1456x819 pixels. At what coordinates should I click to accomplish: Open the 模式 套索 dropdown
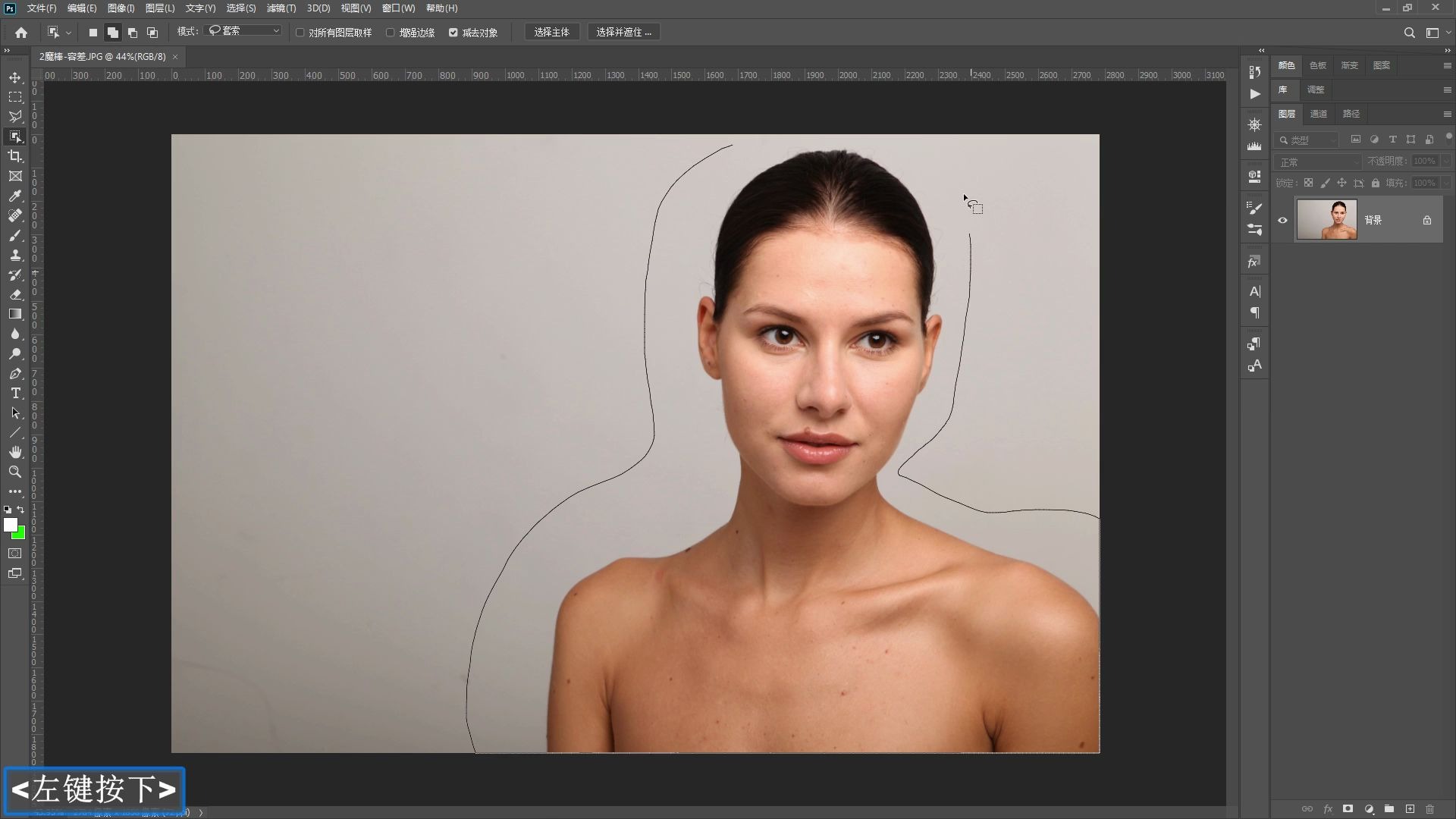tap(244, 31)
